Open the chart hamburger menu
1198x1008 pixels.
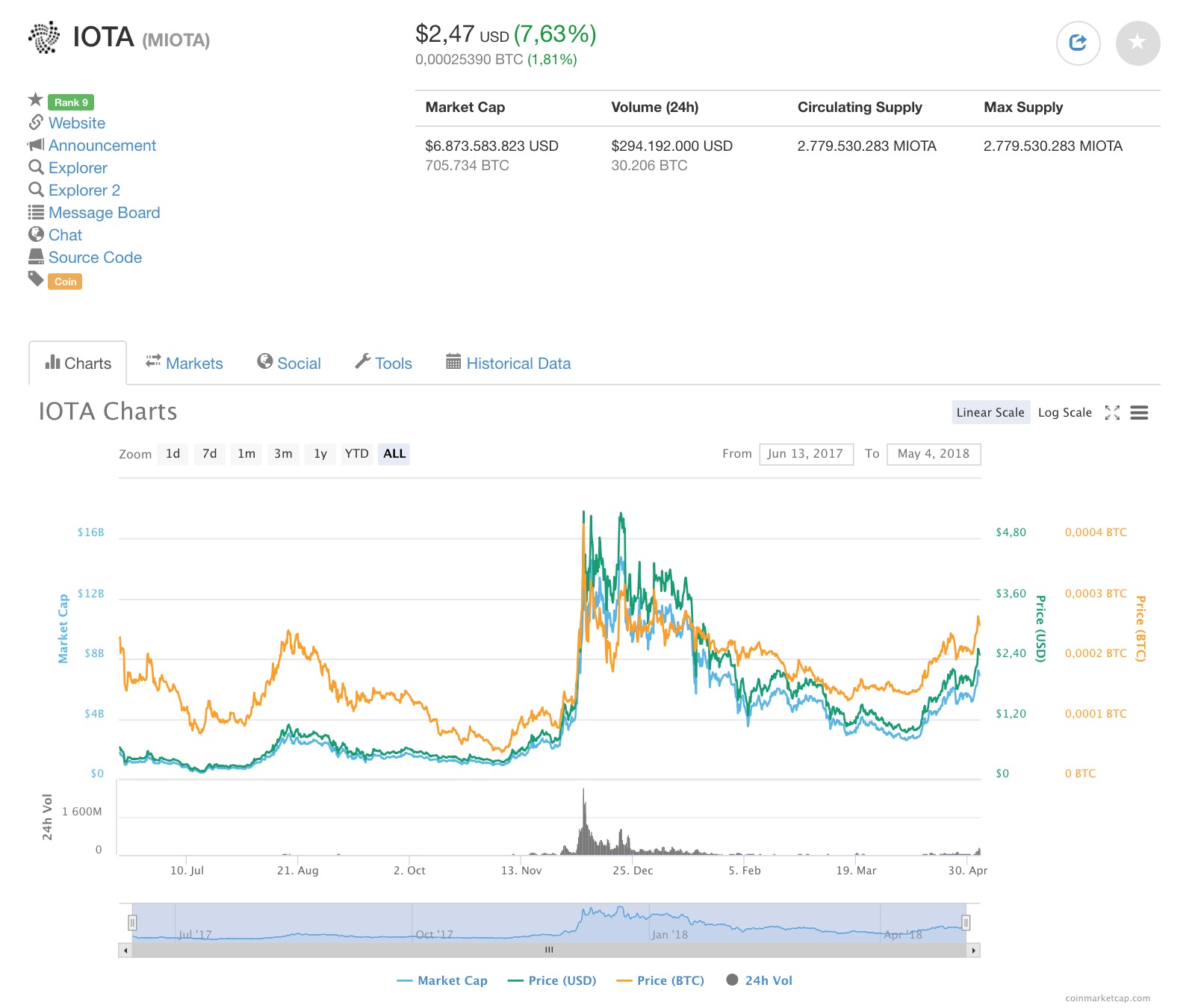point(1139,413)
